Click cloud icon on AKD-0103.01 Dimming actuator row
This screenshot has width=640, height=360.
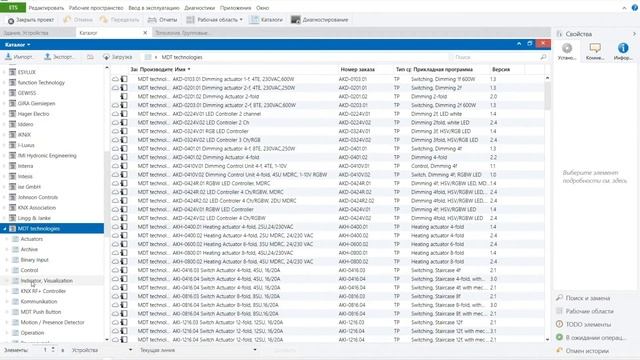pos(116,79)
